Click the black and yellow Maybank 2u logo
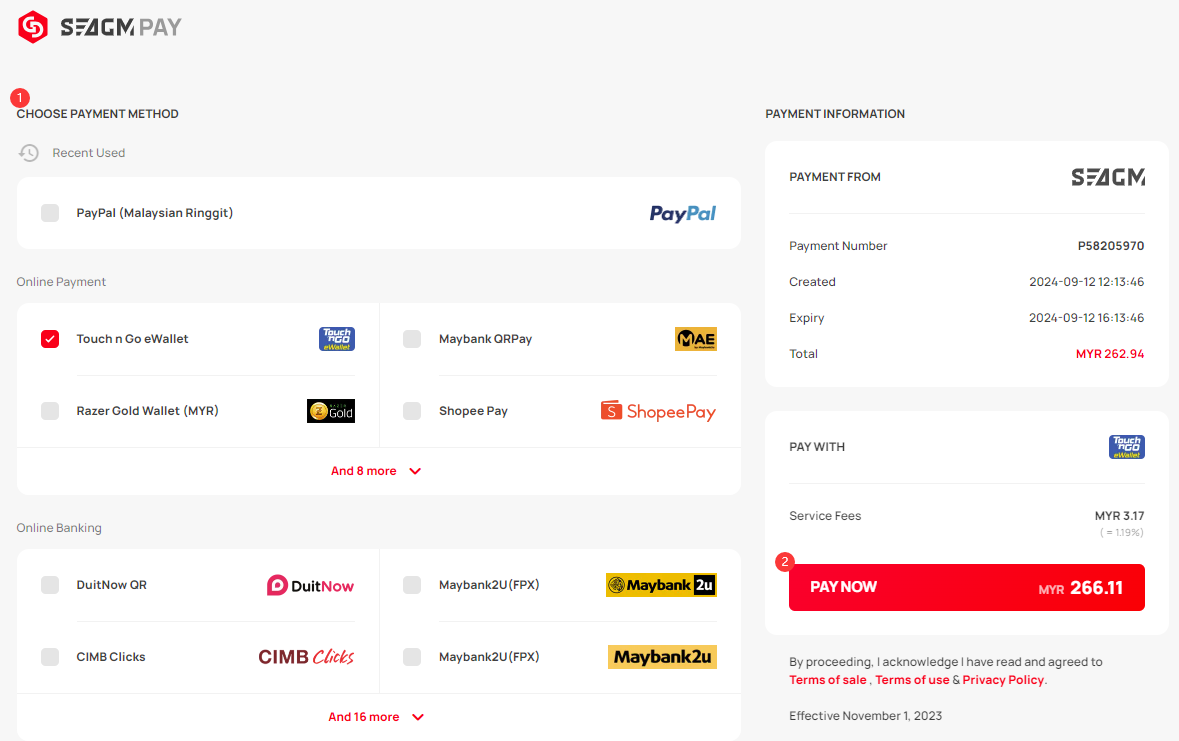1179x741 pixels. click(x=661, y=585)
